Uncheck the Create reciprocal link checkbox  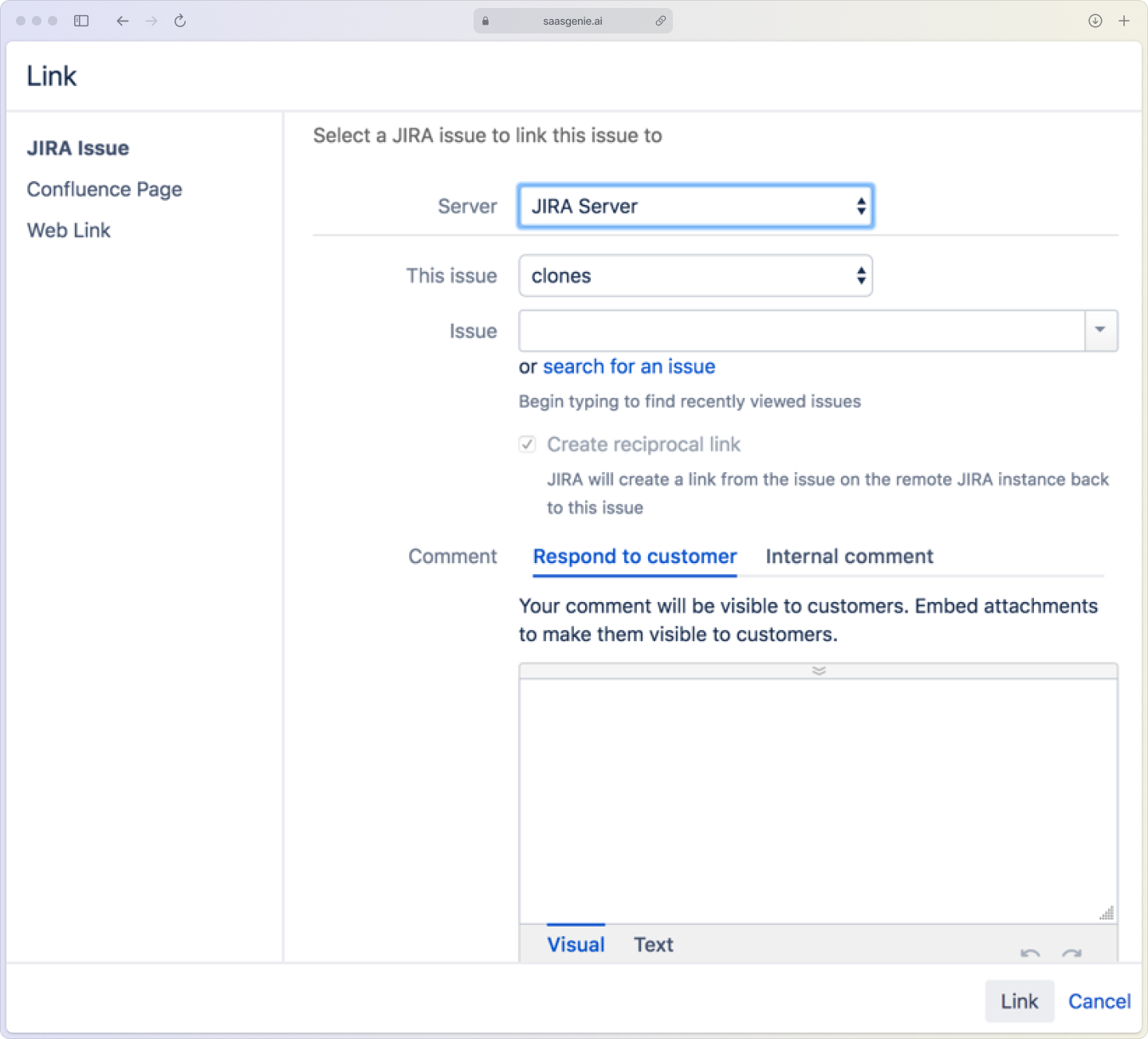click(527, 444)
